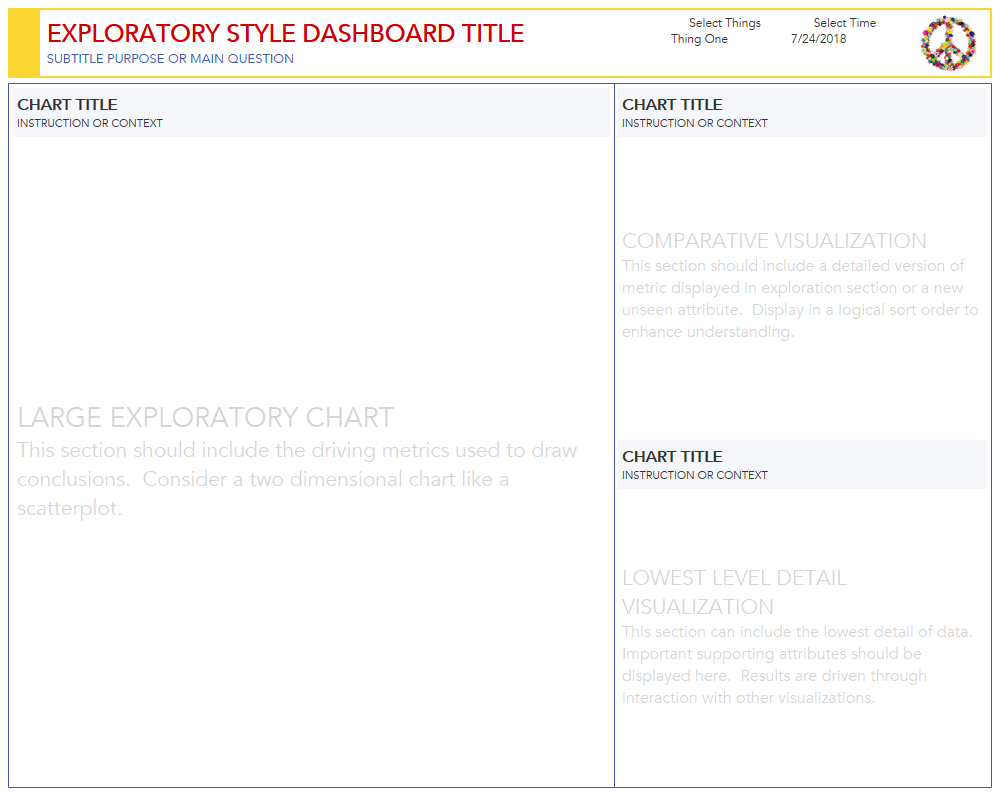This screenshot has width=1000, height=800.
Task: Click the lowest detail section's description paragraph
Action: 797,665
